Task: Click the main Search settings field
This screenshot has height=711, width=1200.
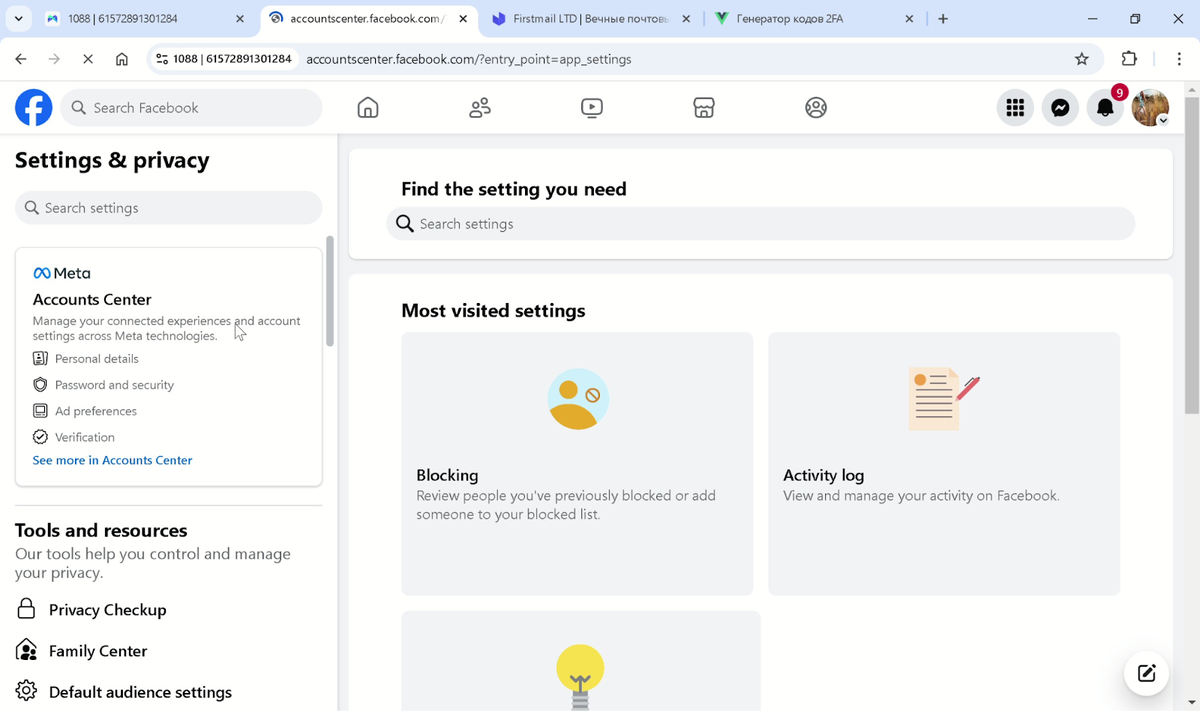Action: click(x=761, y=224)
